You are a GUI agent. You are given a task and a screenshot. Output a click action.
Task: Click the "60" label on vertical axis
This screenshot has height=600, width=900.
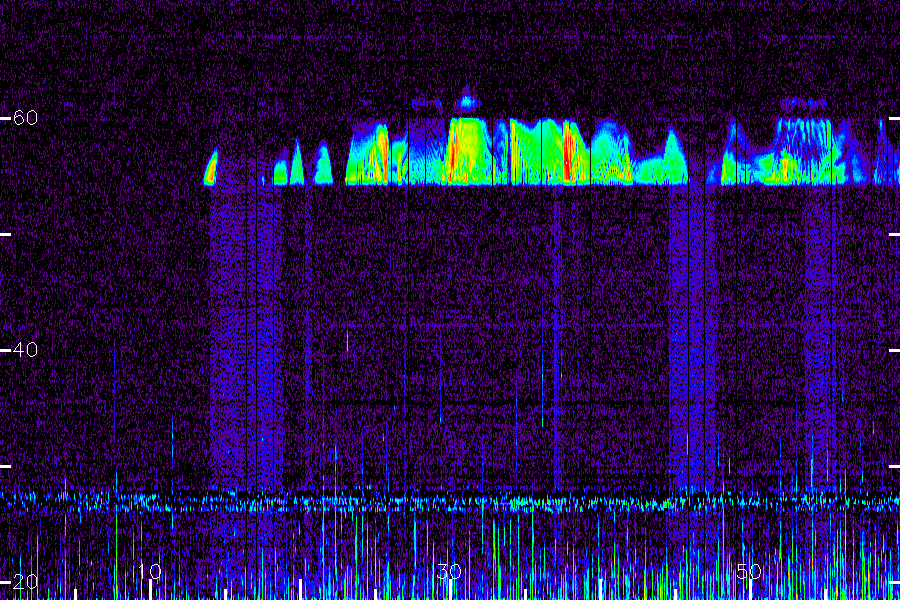coord(25,118)
